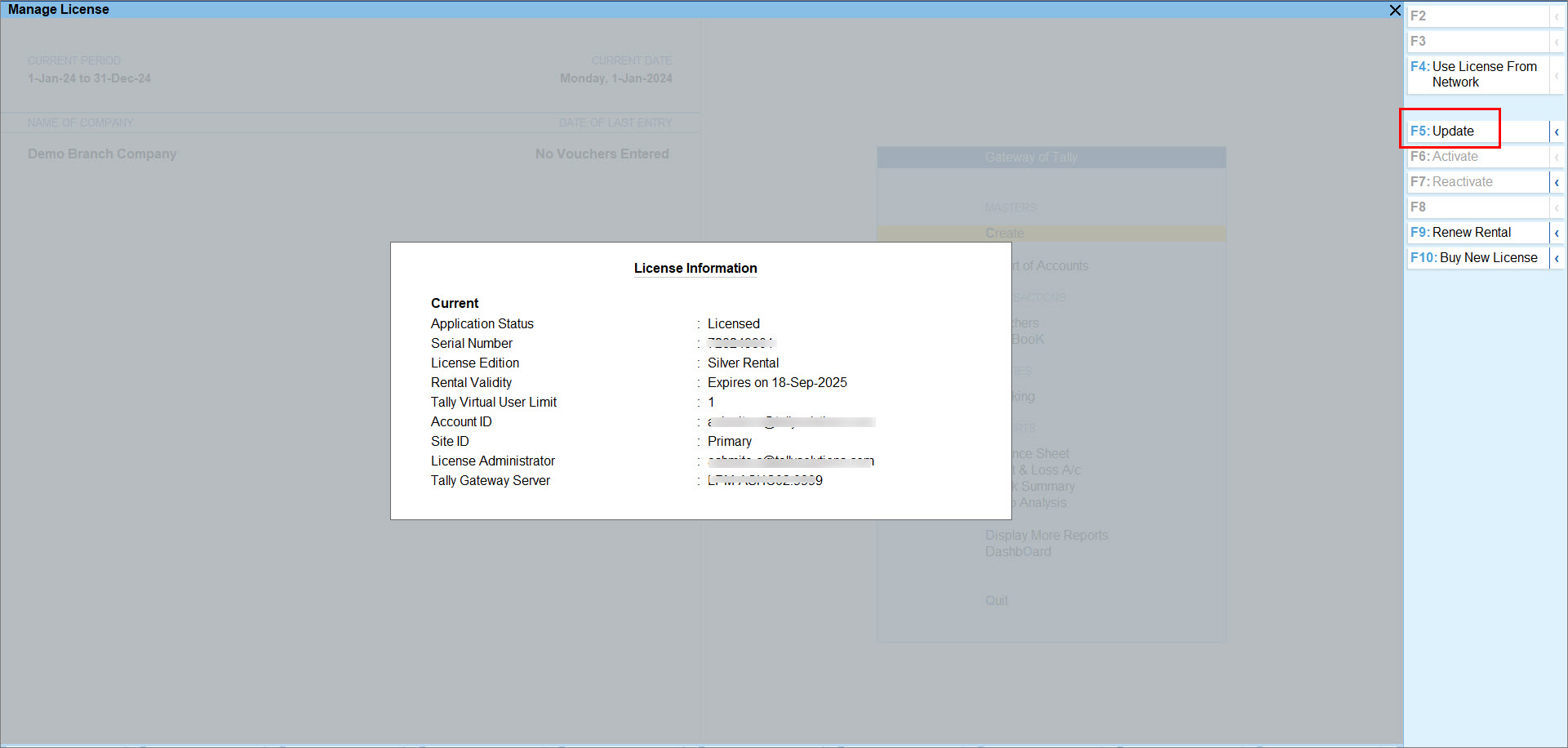Click No Vouchers Entered text
The image size is (1568, 748).
602,154
